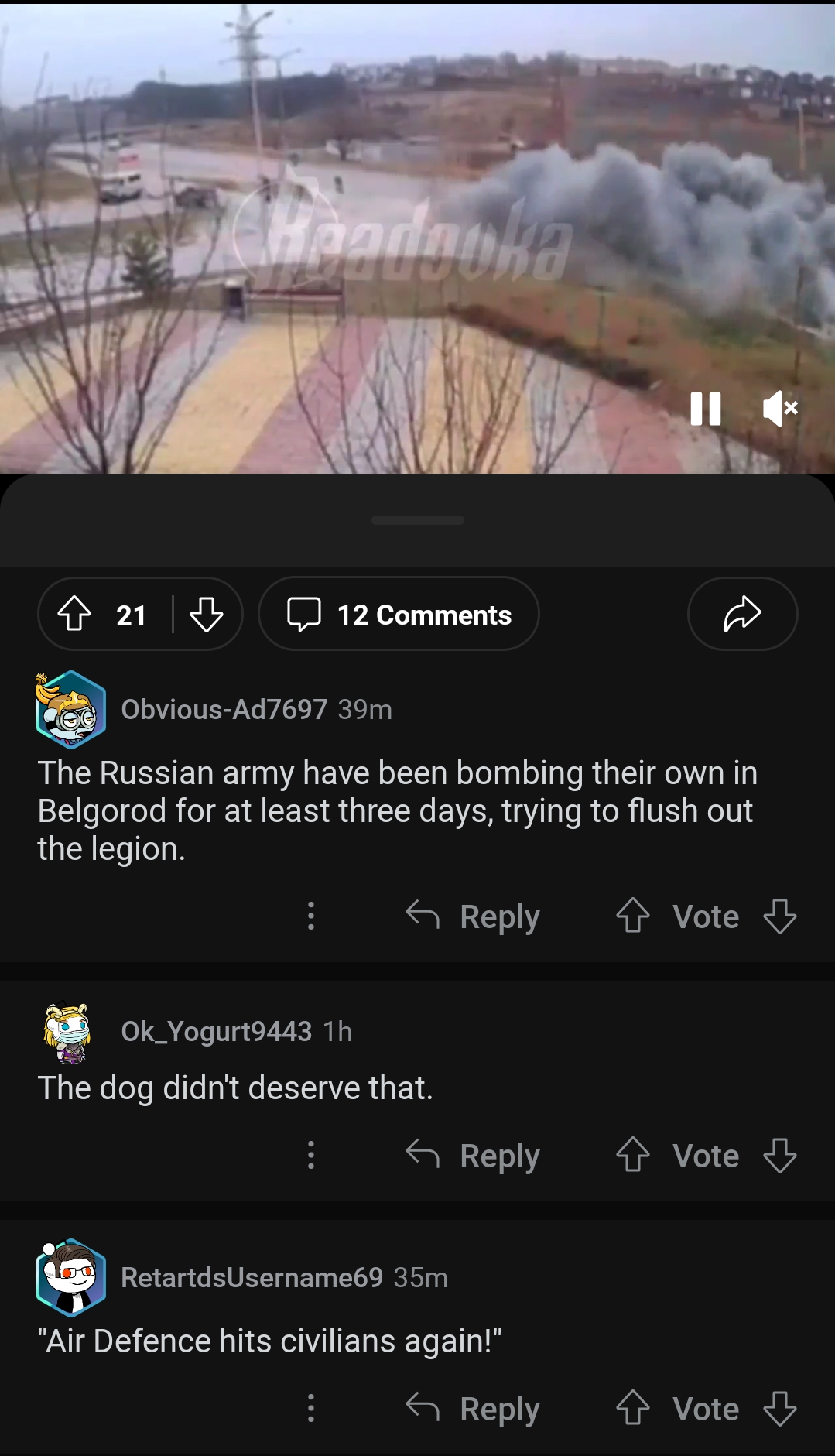Upvote Ok_Yogurt9443's comment
The image size is (835, 1456).
coord(632,1156)
